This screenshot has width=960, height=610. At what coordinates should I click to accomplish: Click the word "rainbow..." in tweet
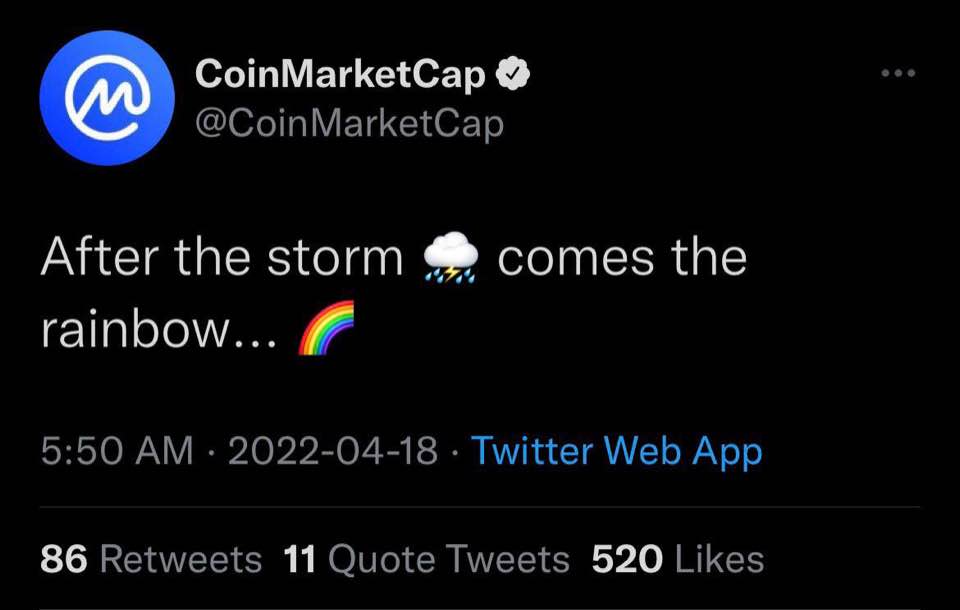pyautogui.click(x=160, y=331)
